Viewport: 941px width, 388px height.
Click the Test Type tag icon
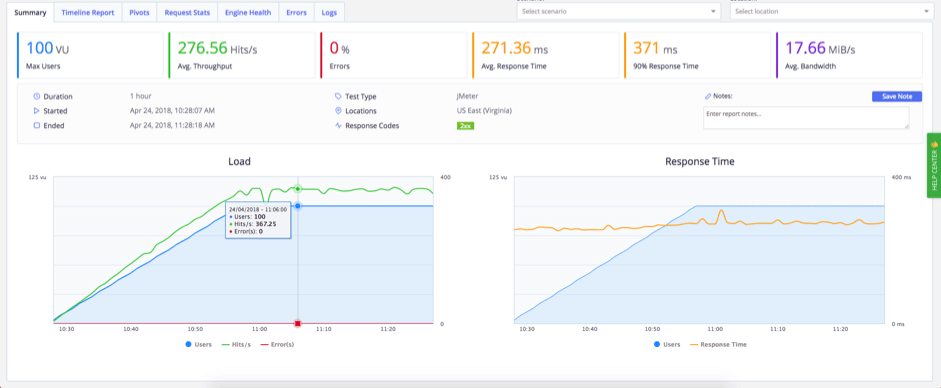(338, 96)
